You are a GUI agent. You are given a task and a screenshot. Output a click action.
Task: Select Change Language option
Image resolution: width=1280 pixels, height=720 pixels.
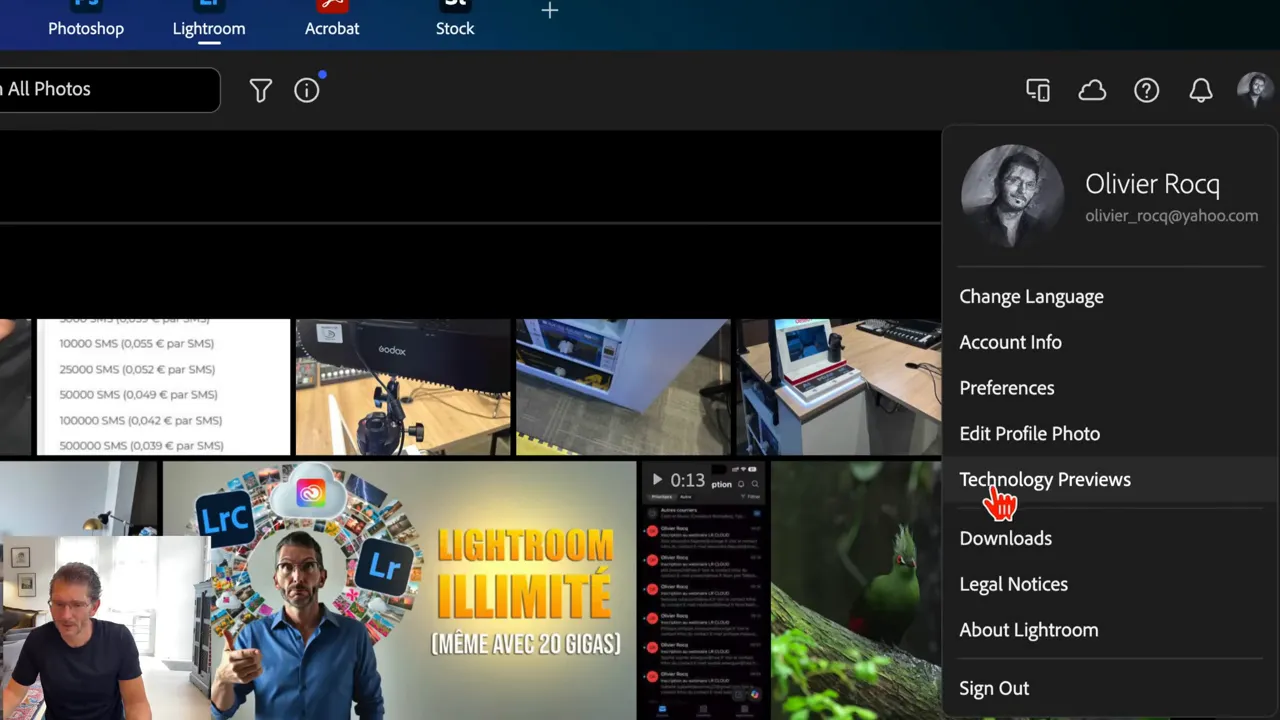pyautogui.click(x=1031, y=296)
